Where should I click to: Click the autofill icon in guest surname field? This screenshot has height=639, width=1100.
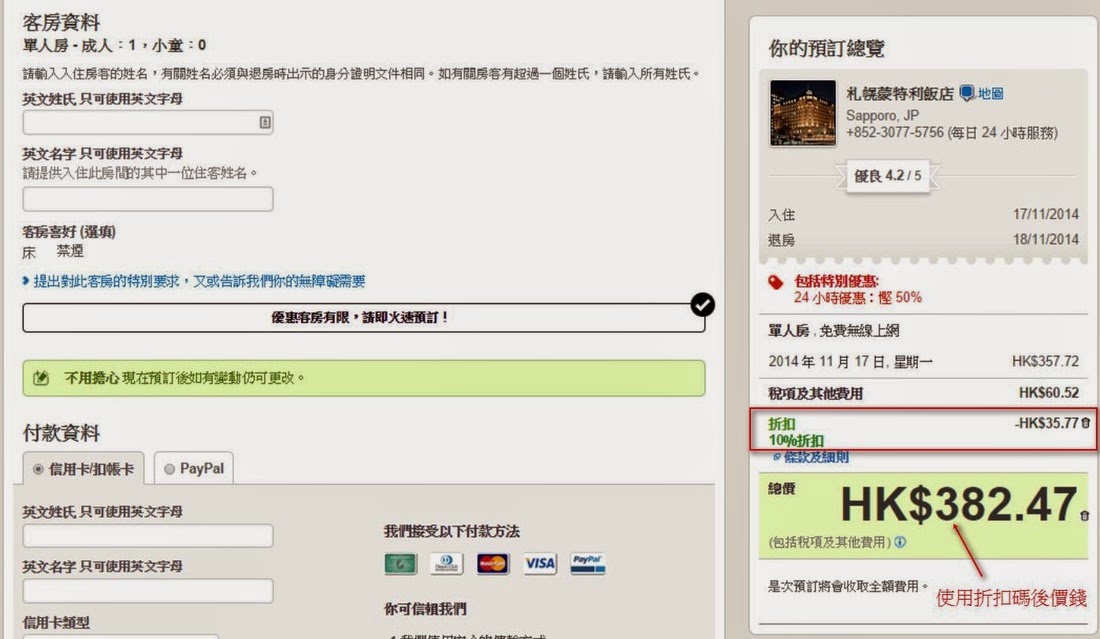tap(264, 122)
